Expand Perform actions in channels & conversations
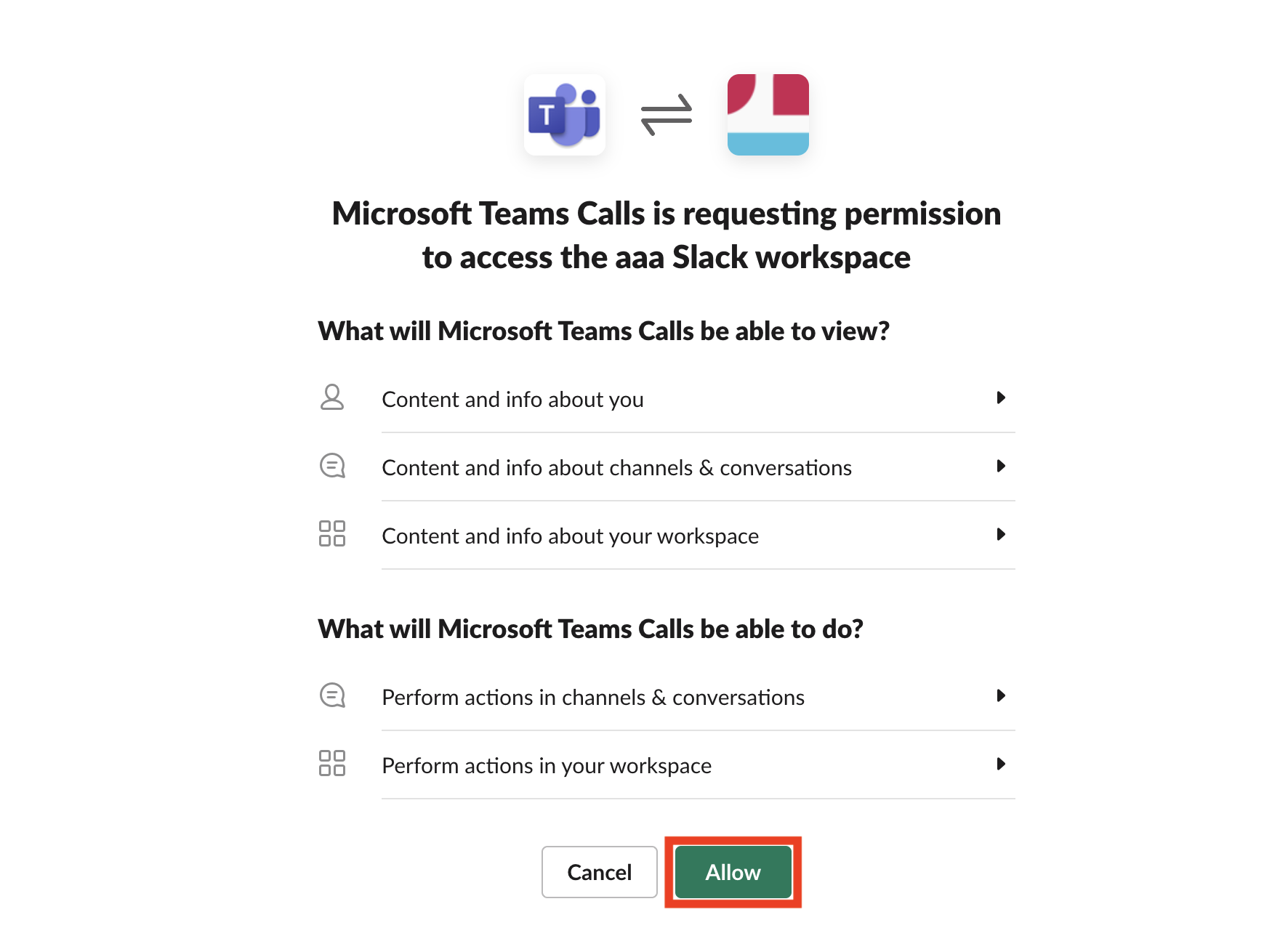Image resolution: width=1288 pixels, height=944 pixels. pos(1002,696)
